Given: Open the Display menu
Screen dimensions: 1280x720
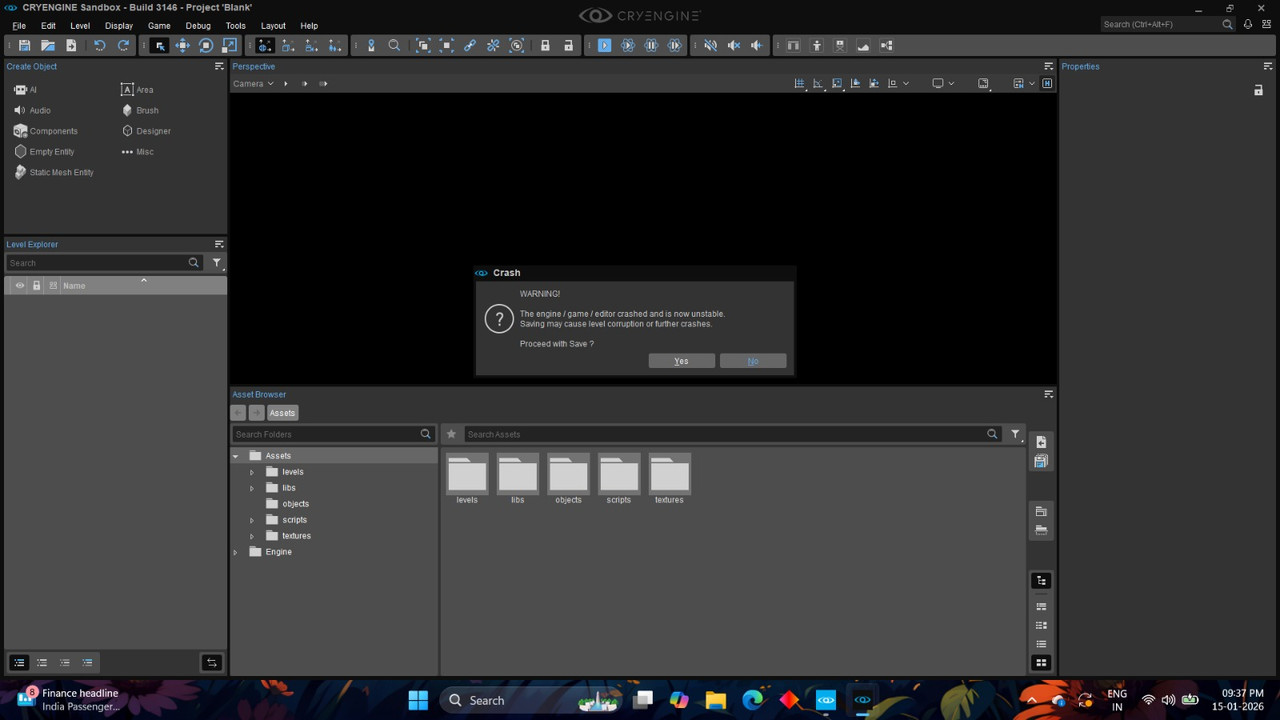Looking at the screenshot, I should [x=119, y=26].
